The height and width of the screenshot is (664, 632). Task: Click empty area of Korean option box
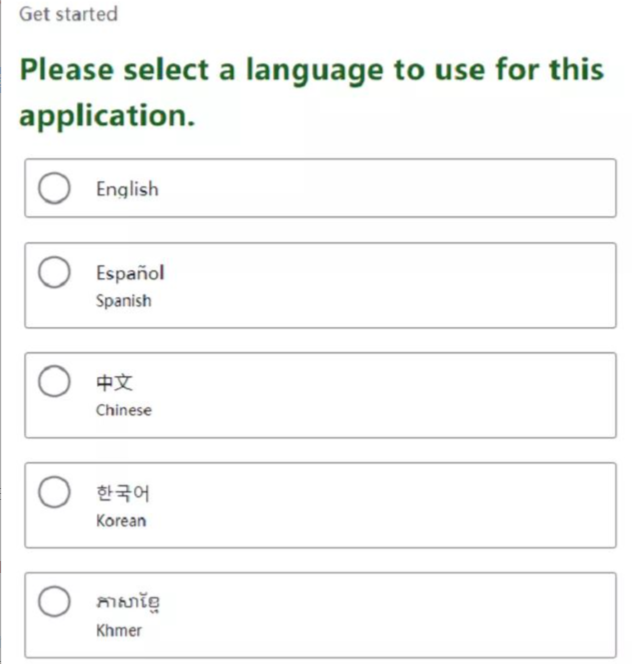tap(400, 505)
